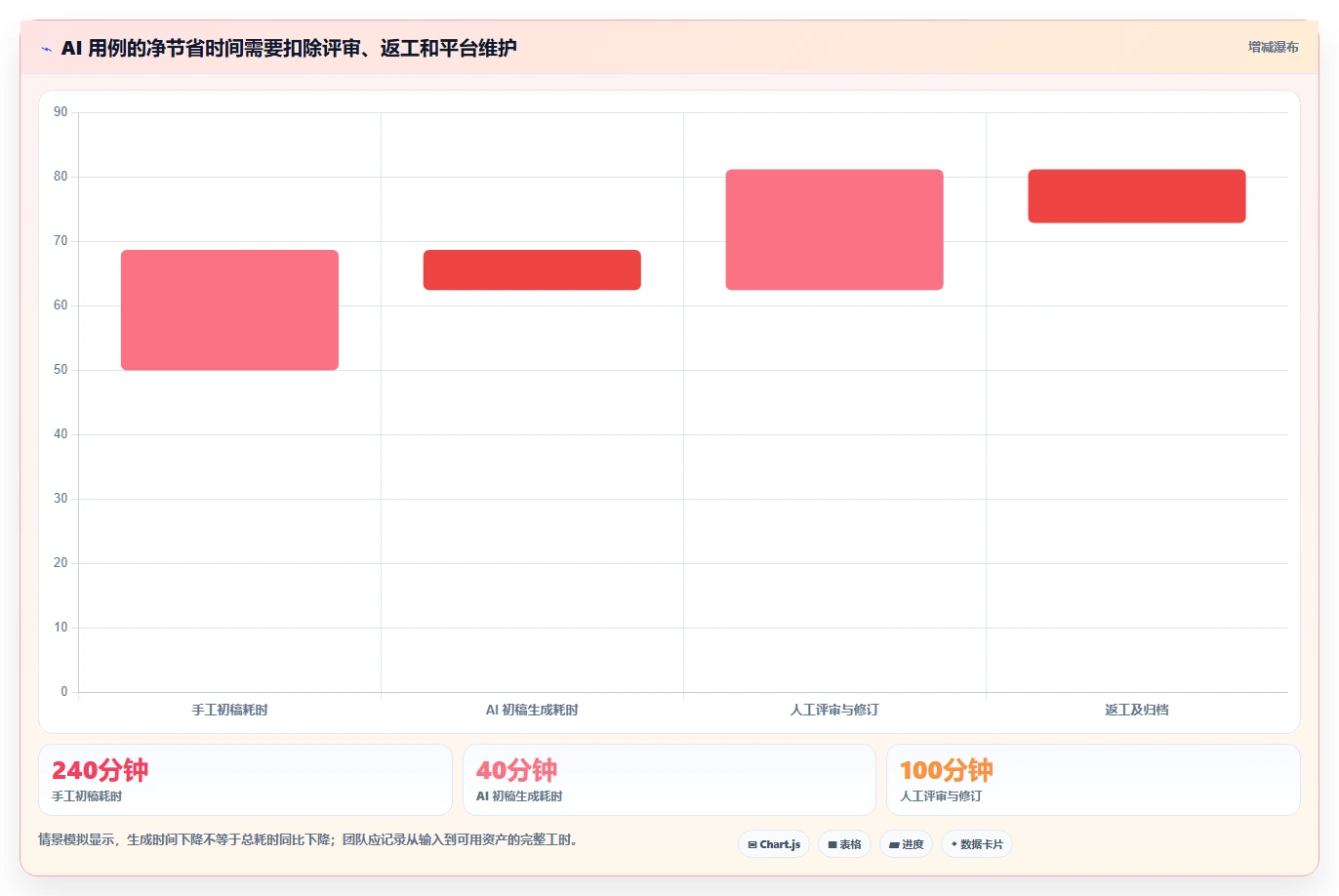Click x-axis label 手工初稿耗时
The image size is (1339, 896).
229,710
